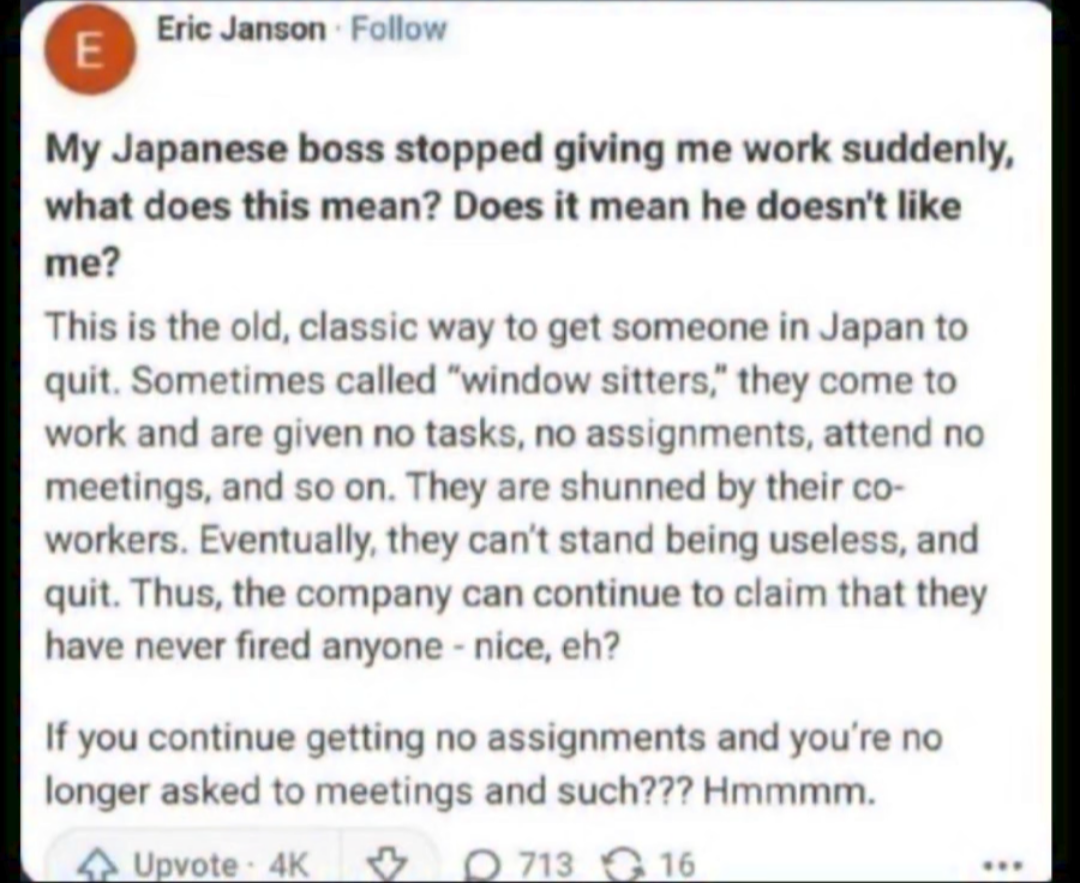Open the Eric Janson author name link
1080x883 pixels.
click(241, 29)
